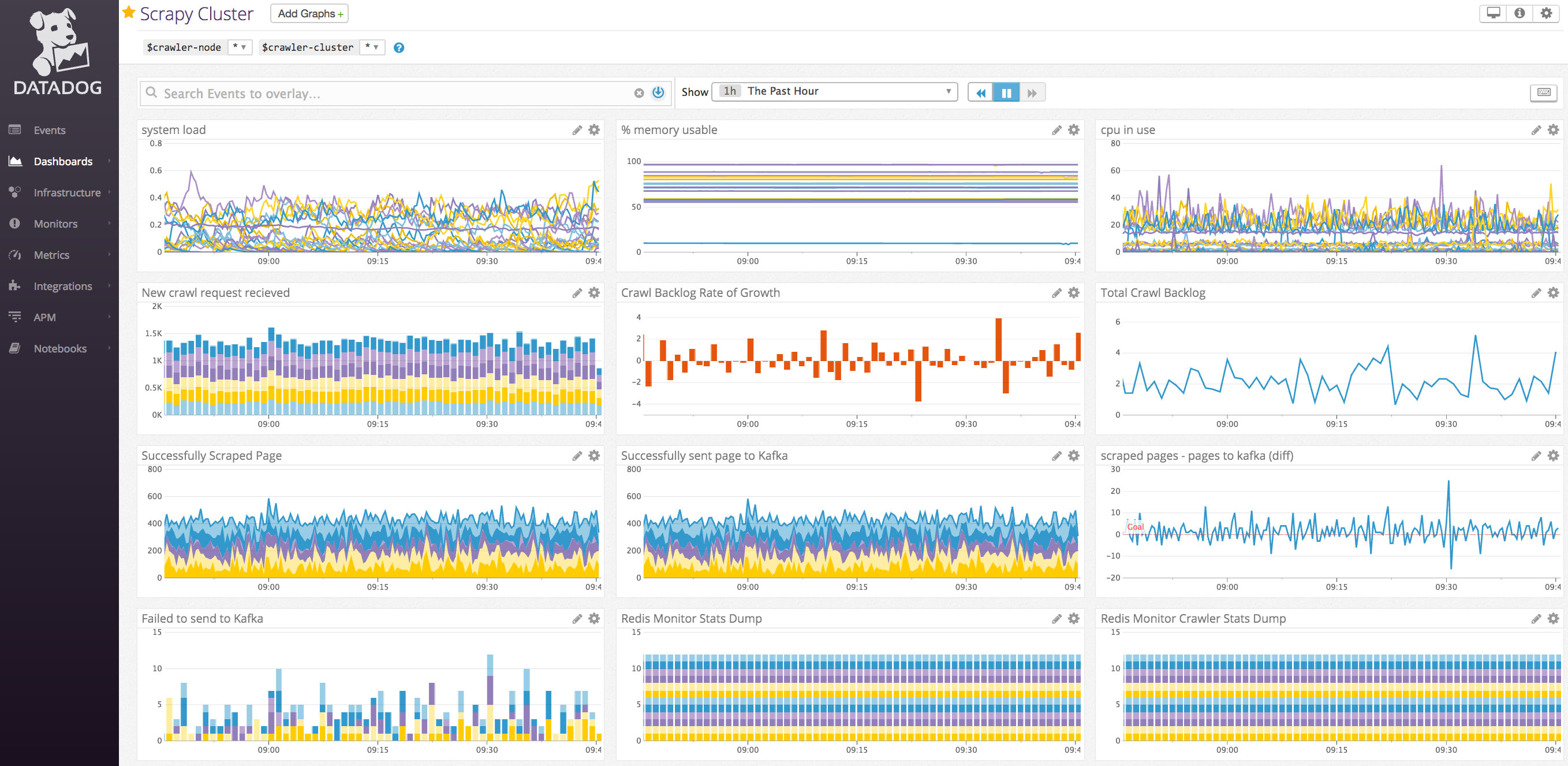Open Infrastructure in the sidebar
The image size is (1568, 766).
pyautogui.click(x=67, y=192)
